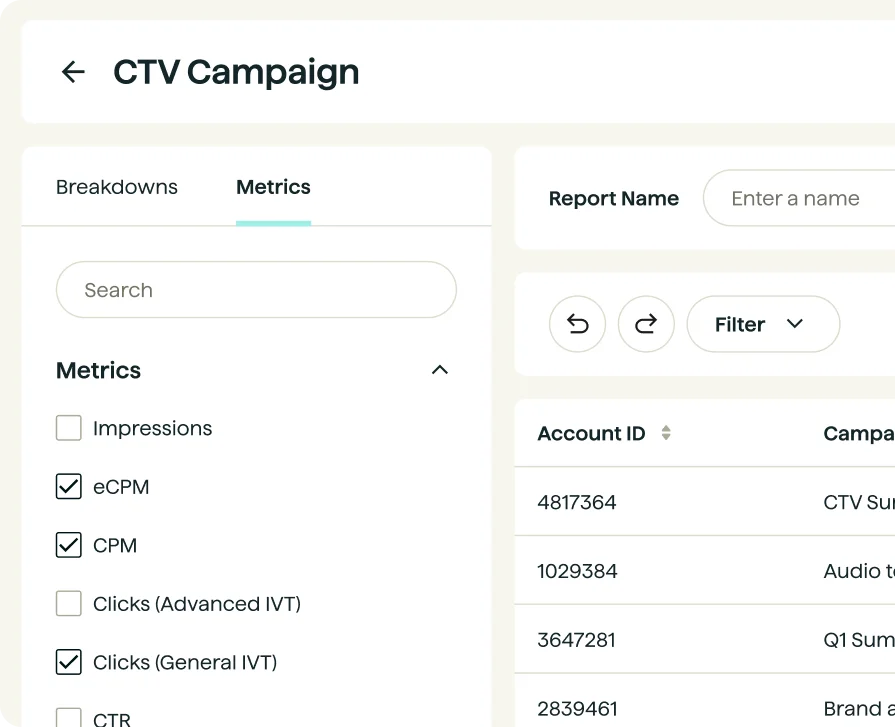Click the Account ID column header
Viewport: 895px width, 727px height.
click(591, 433)
